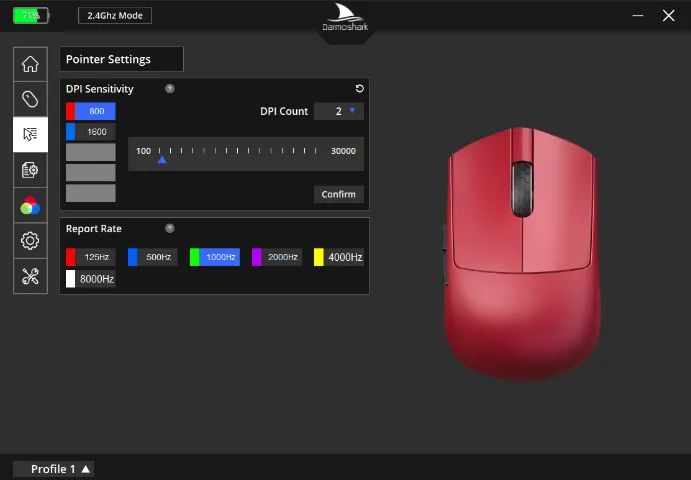Close the Darmoshark window
The image size is (691, 480).
pos(669,15)
